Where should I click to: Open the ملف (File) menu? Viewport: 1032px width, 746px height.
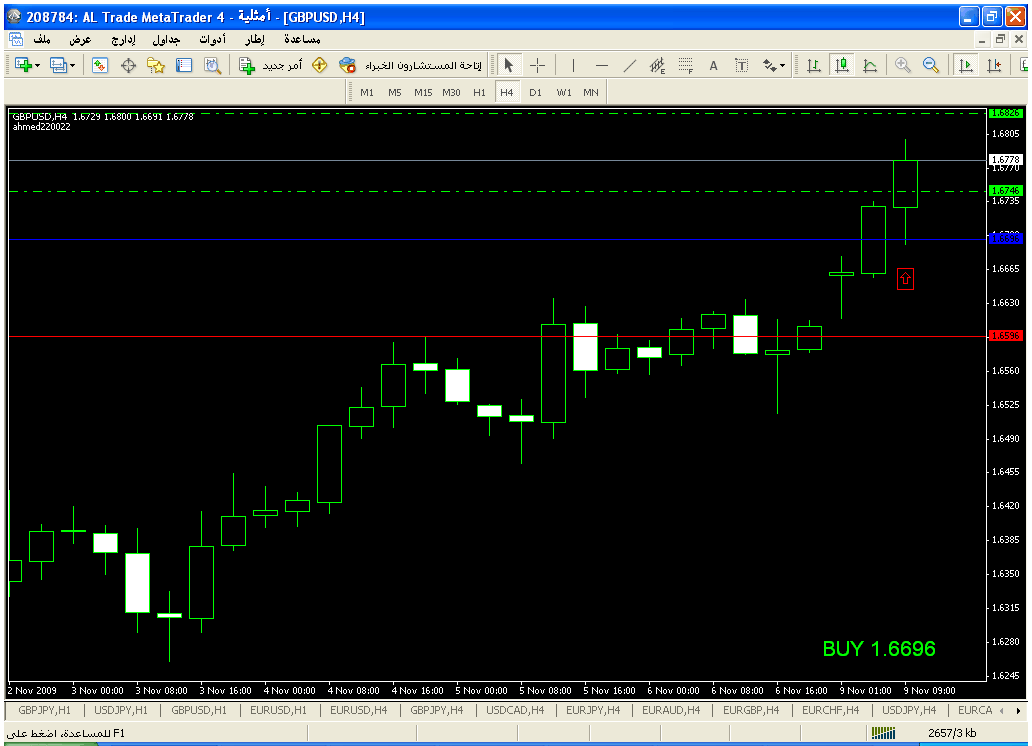[42, 40]
